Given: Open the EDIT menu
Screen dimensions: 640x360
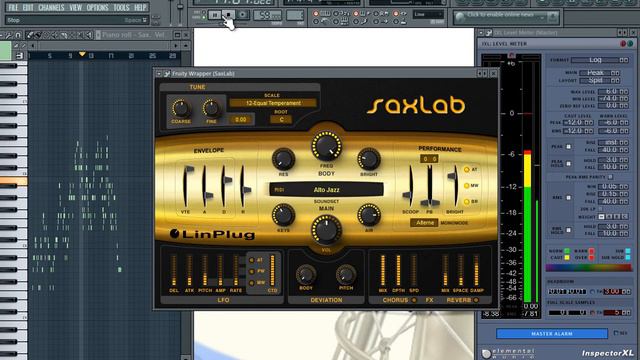Looking at the screenshot, I should [x=28, y=7].
